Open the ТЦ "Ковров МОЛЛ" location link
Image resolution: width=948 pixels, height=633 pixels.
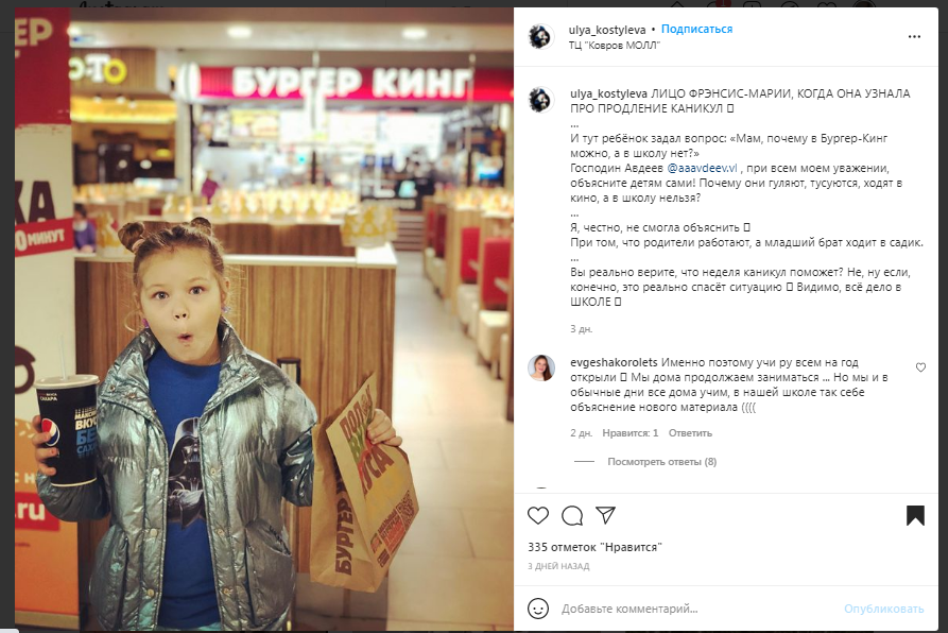(x=614, y=45)
